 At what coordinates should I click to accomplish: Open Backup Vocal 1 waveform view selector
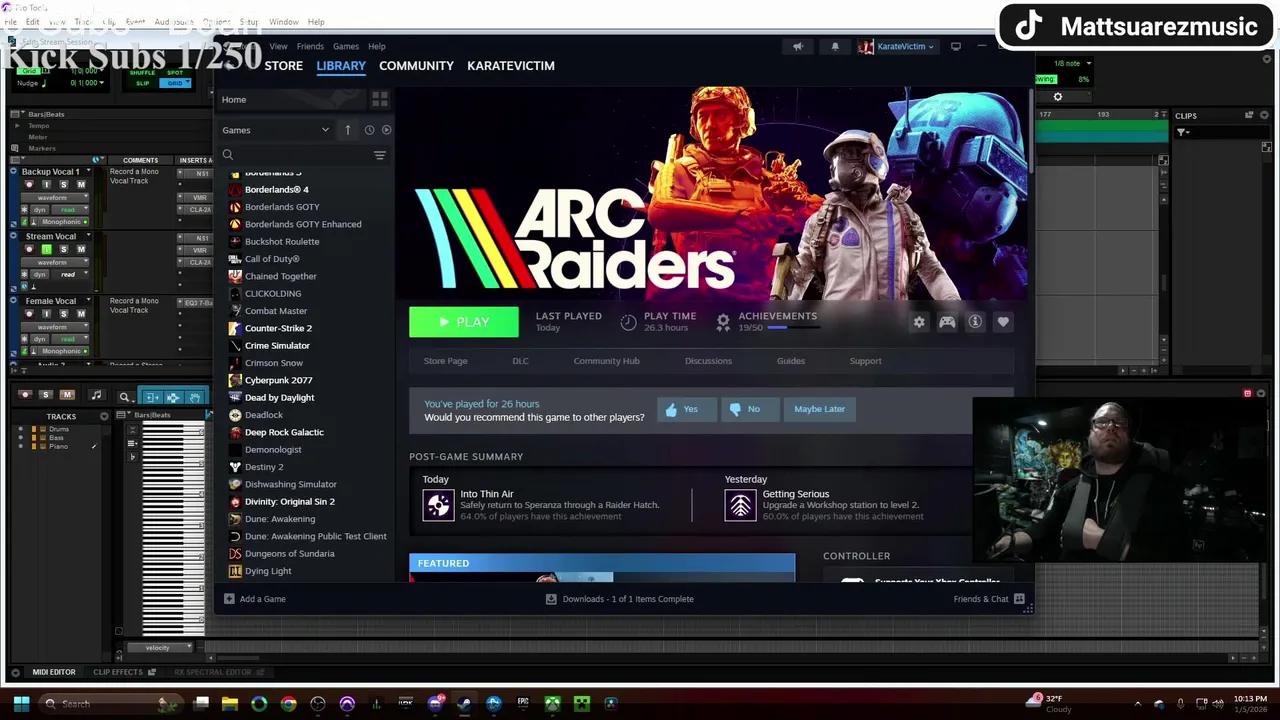click(x=55, y=198)
